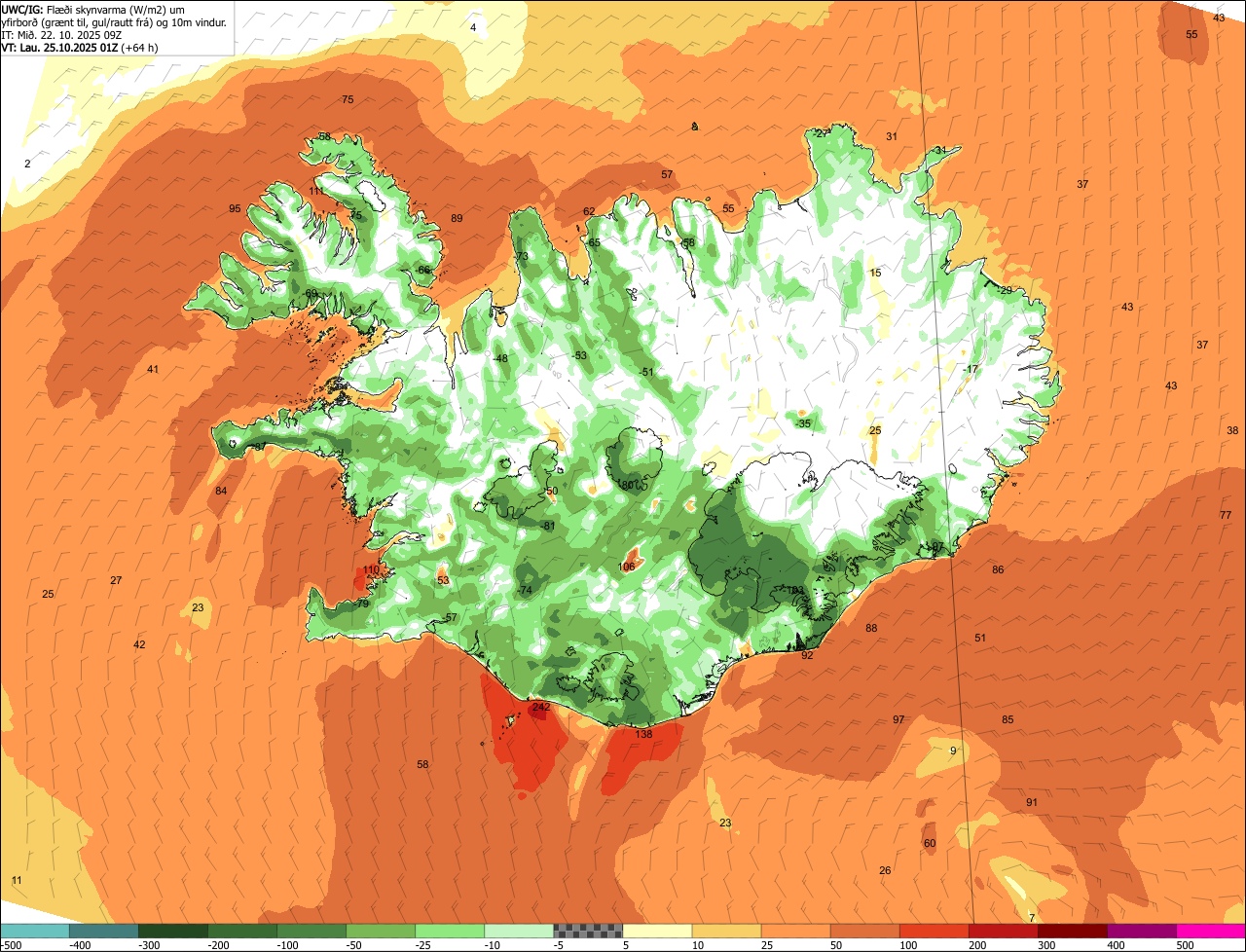Click pale green -10 to -5 swatch

point(519,931)
